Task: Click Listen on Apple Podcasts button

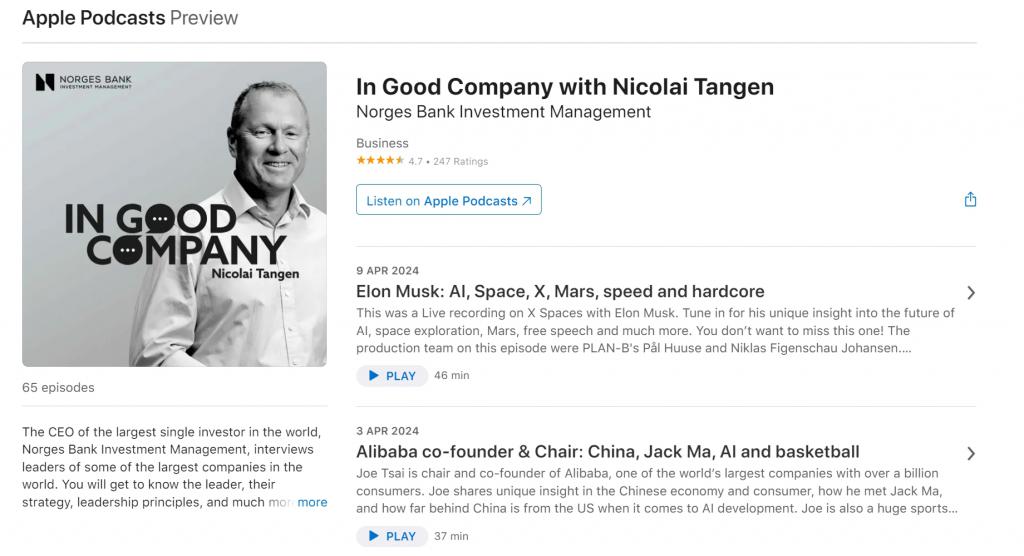Action: coord(448,200)
